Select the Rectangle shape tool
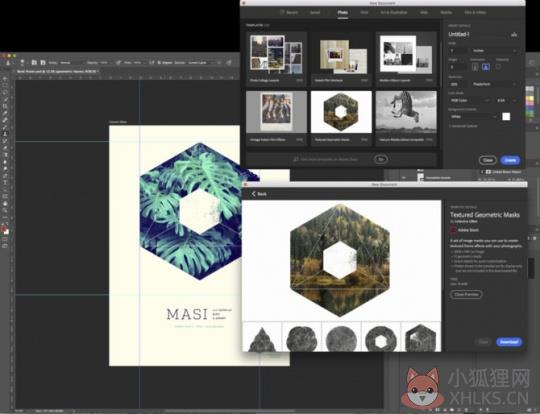The height and width of the screenshot is (414, 540). tap(5, 197)
